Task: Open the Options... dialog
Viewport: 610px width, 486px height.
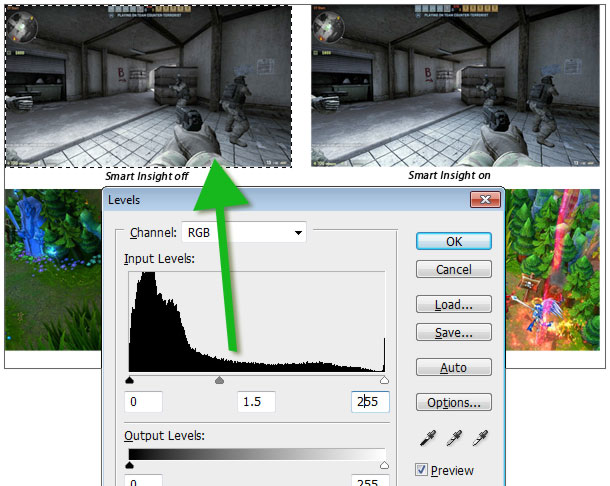Action: (x=454, y=402)
